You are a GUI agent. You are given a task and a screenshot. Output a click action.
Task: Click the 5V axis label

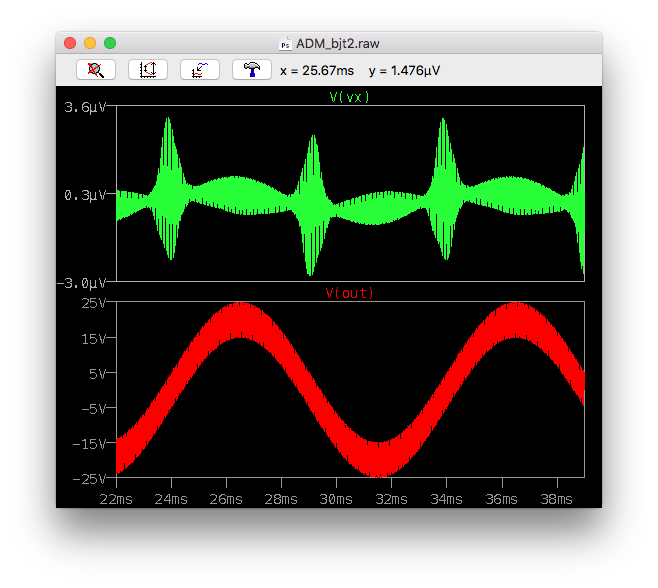click(x=97, y=374)
